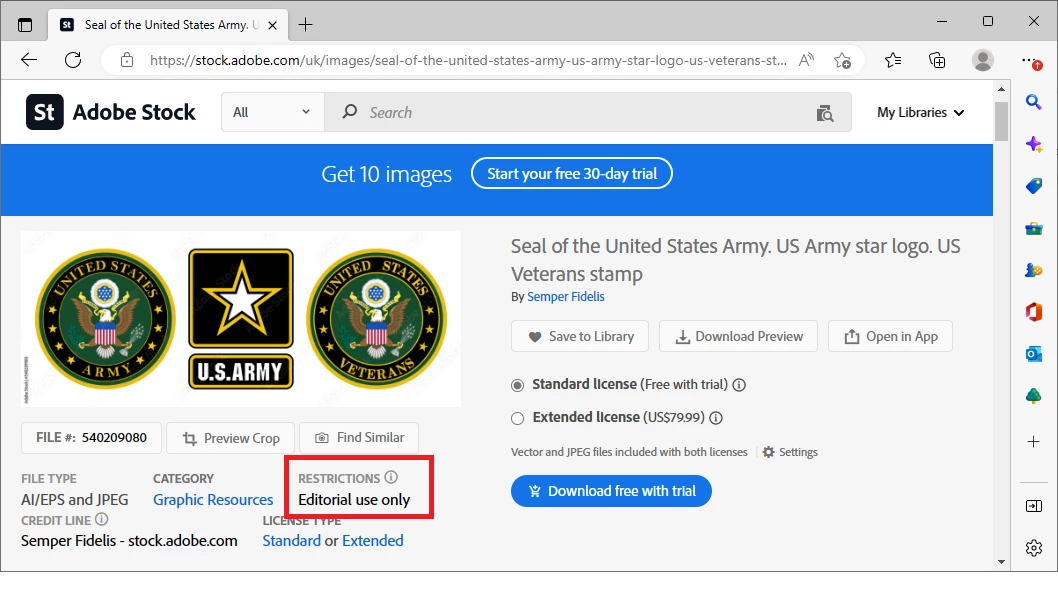Open the Copilot sparkle sidebar icon
The width and height of the screenshot is (1058, 614).
point(1034,144)
